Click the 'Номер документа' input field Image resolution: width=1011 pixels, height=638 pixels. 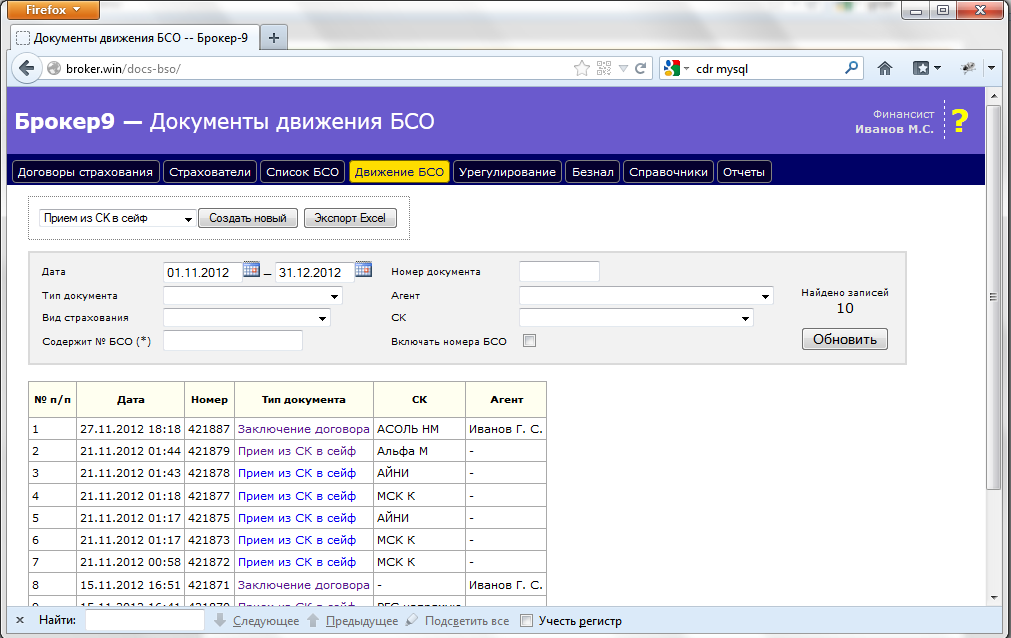pos(559,272)
